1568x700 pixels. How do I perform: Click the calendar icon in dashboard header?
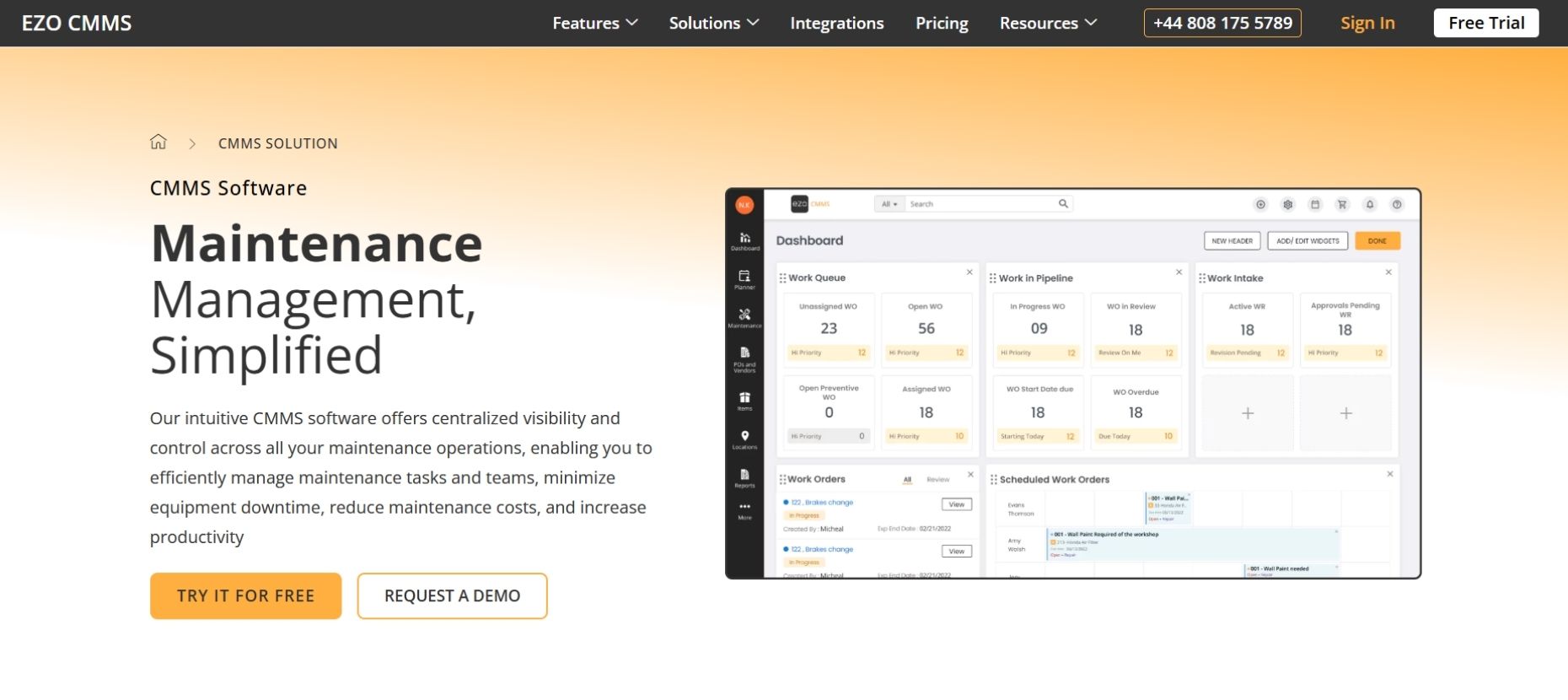1315,204
